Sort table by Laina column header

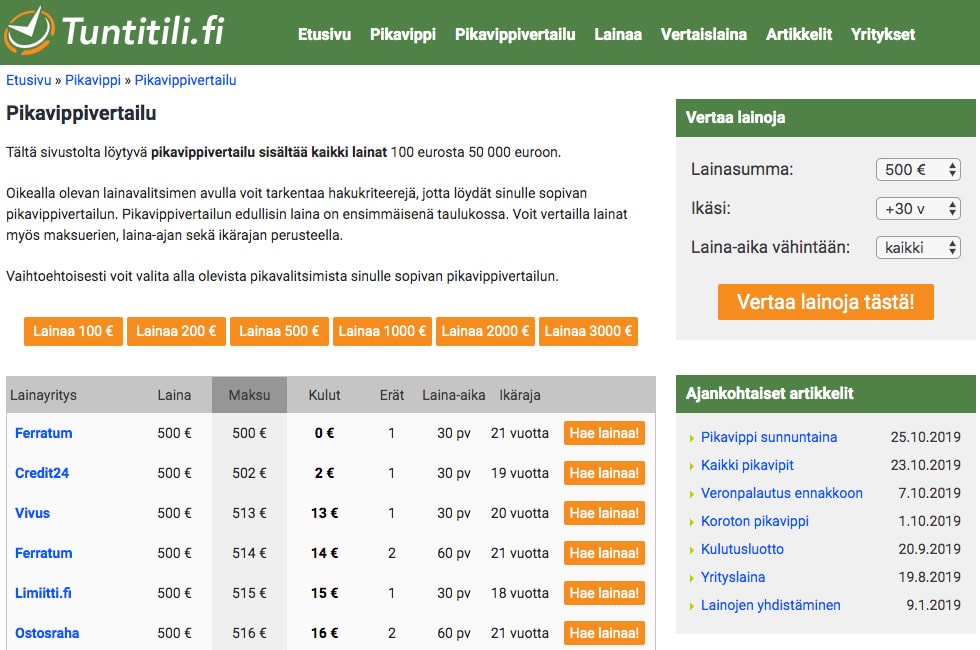pos(174,395)
